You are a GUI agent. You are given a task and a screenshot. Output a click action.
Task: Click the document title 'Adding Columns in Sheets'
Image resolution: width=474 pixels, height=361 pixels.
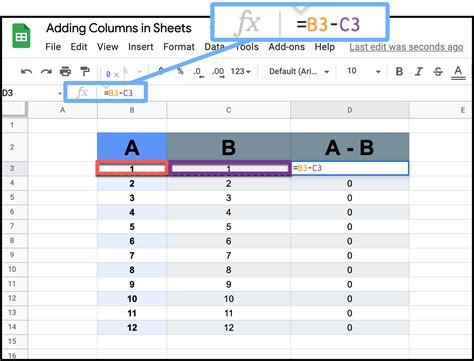[119, 28]
